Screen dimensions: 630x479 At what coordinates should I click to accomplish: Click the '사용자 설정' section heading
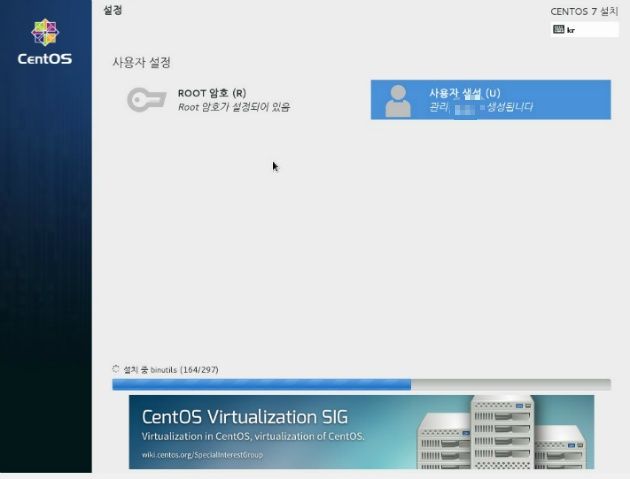(141, 63)
